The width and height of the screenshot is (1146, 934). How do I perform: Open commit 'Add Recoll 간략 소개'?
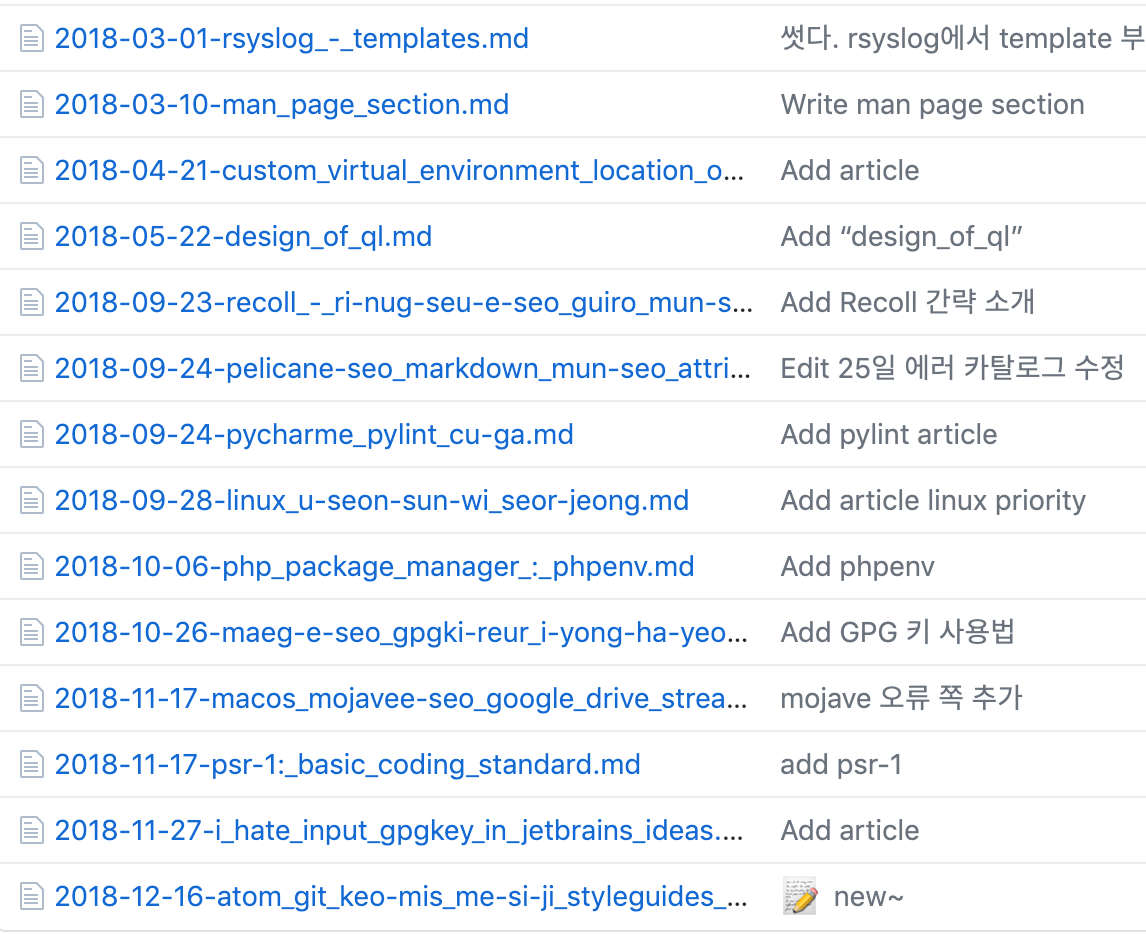click(908, 302)
